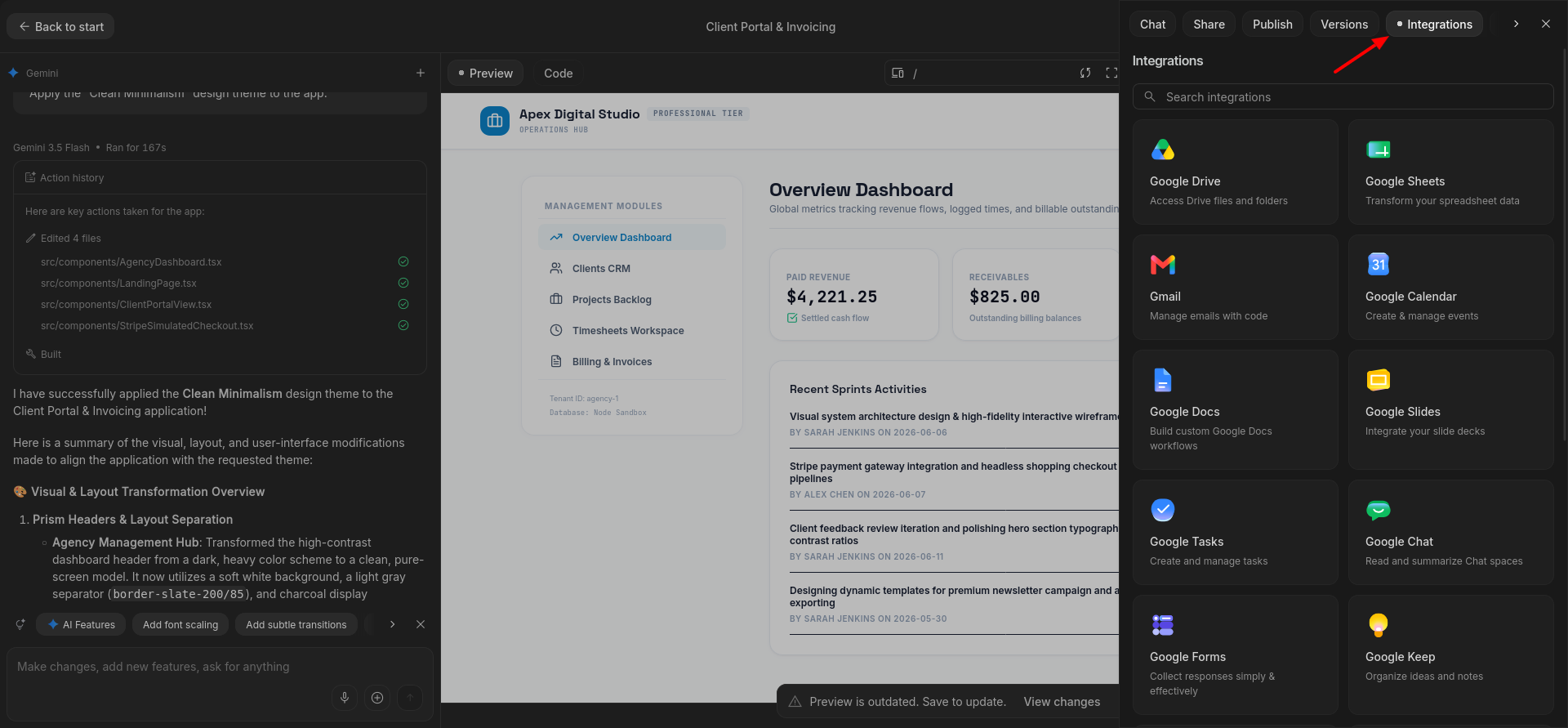
Task: Click View changes link
Action: coord(1062,702)
